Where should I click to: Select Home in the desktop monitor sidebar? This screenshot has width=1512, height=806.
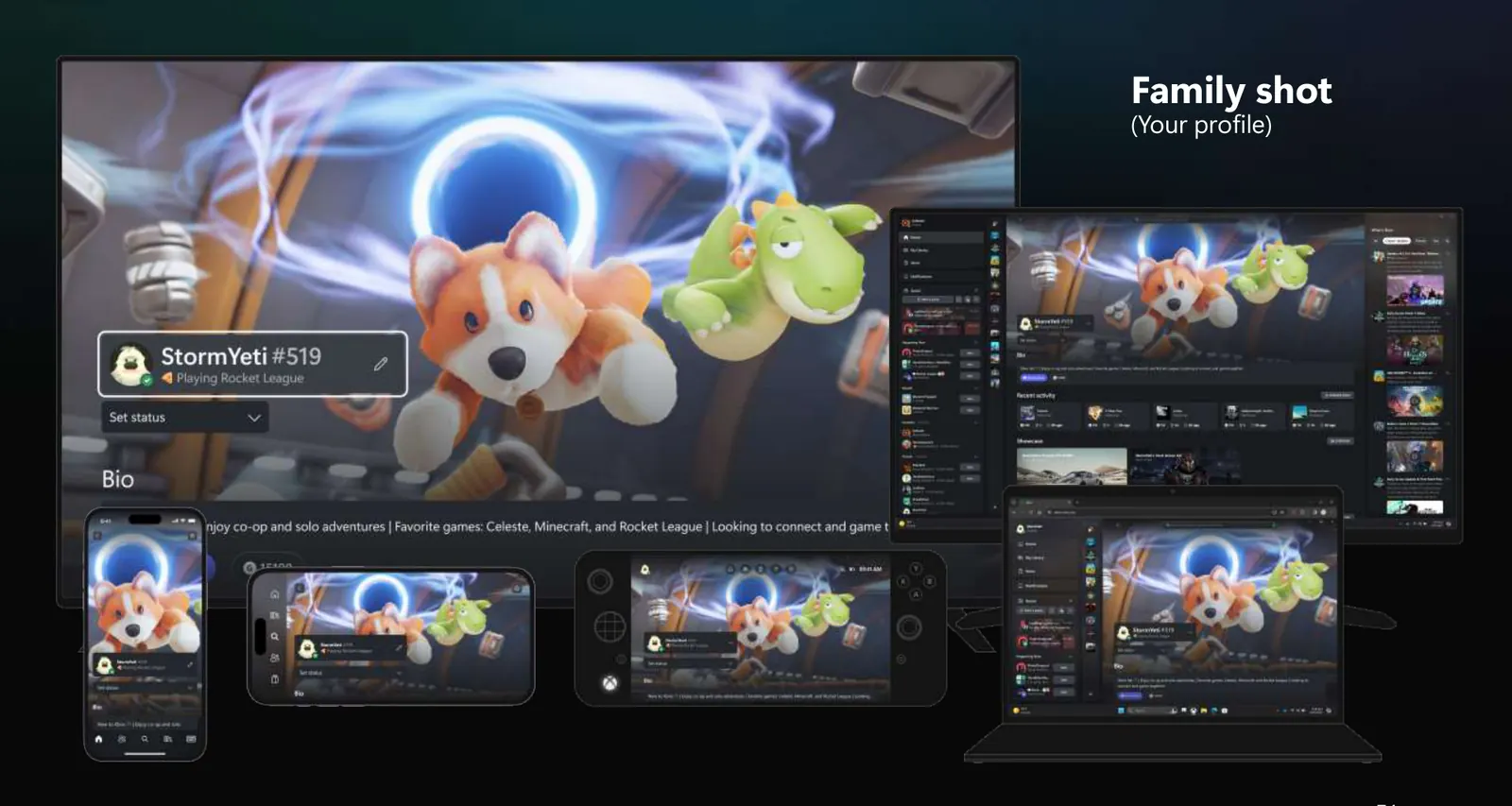pyautogui.click(x=942, y=237)
